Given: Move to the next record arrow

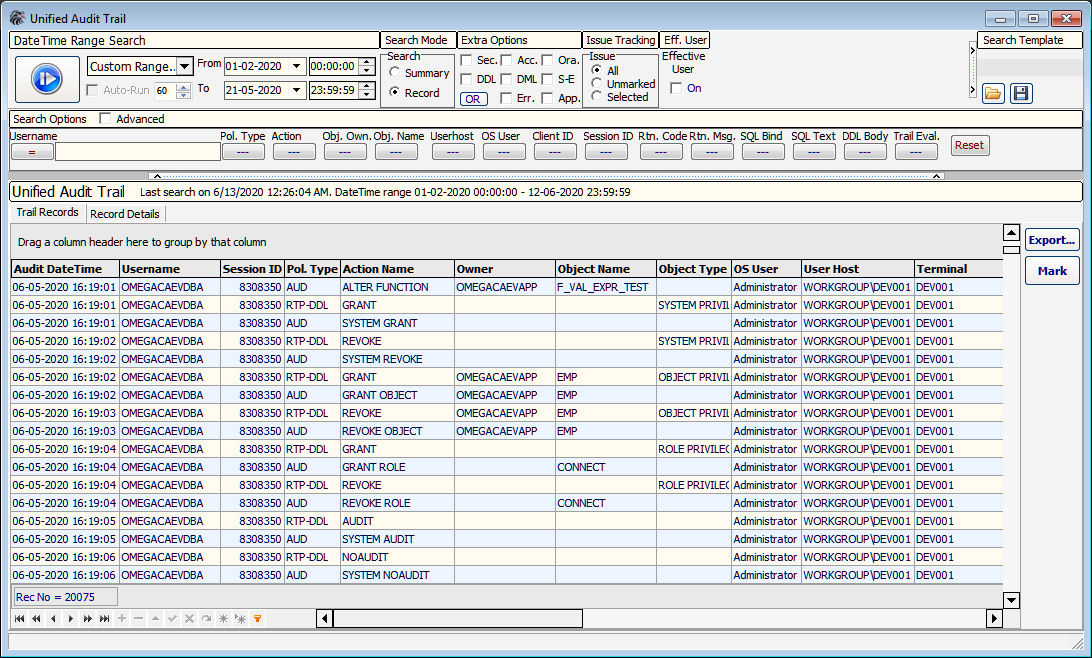Looking at the screenshot, I should point(70,619).
